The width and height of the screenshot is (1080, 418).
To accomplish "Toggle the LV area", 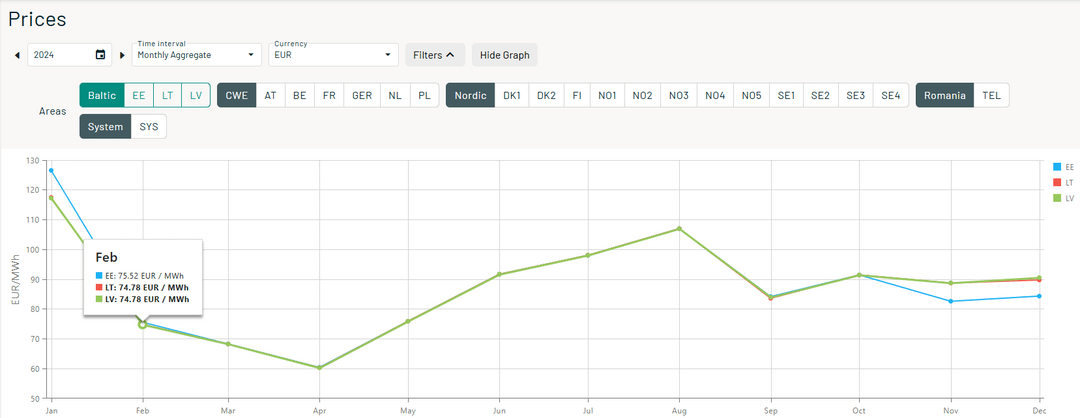I will coord(196,96).
